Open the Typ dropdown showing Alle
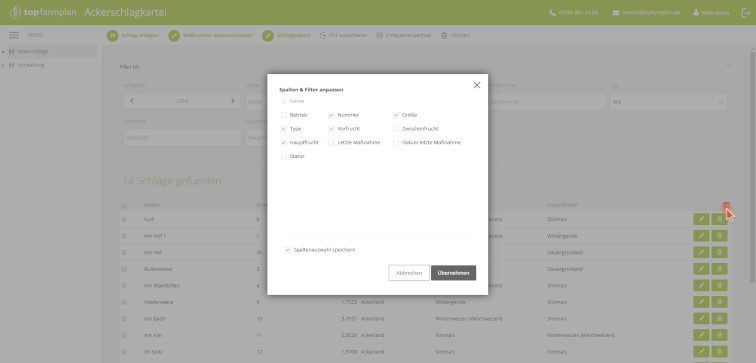 tap(668, 102)
